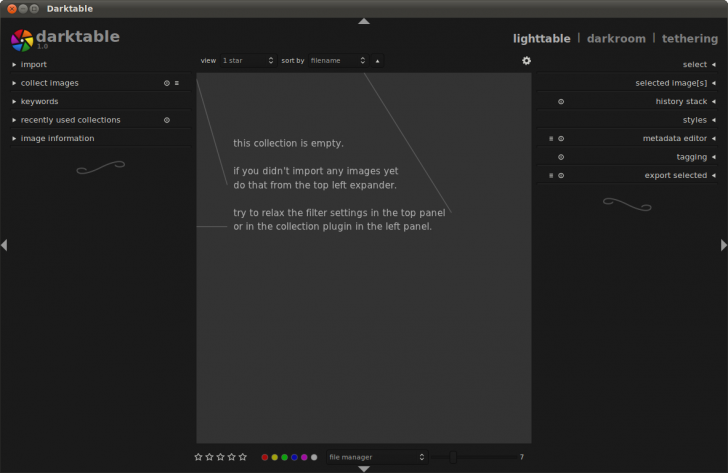Toggle the yellow color label
The width and height of the screenshot is (728, 473).
point(274,458)
